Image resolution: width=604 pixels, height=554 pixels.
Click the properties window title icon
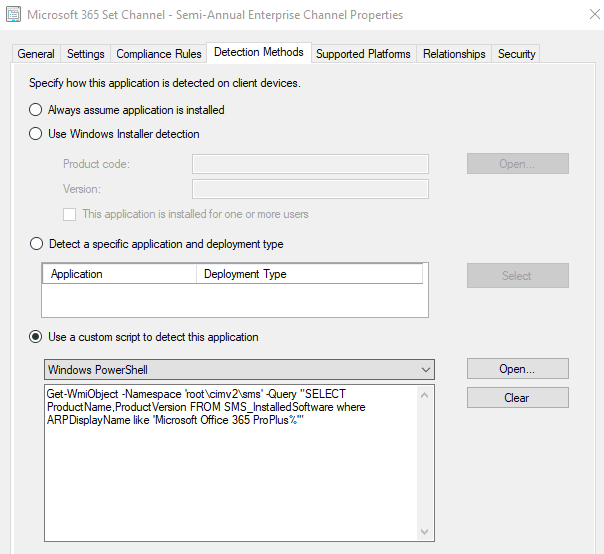[15, 15]
